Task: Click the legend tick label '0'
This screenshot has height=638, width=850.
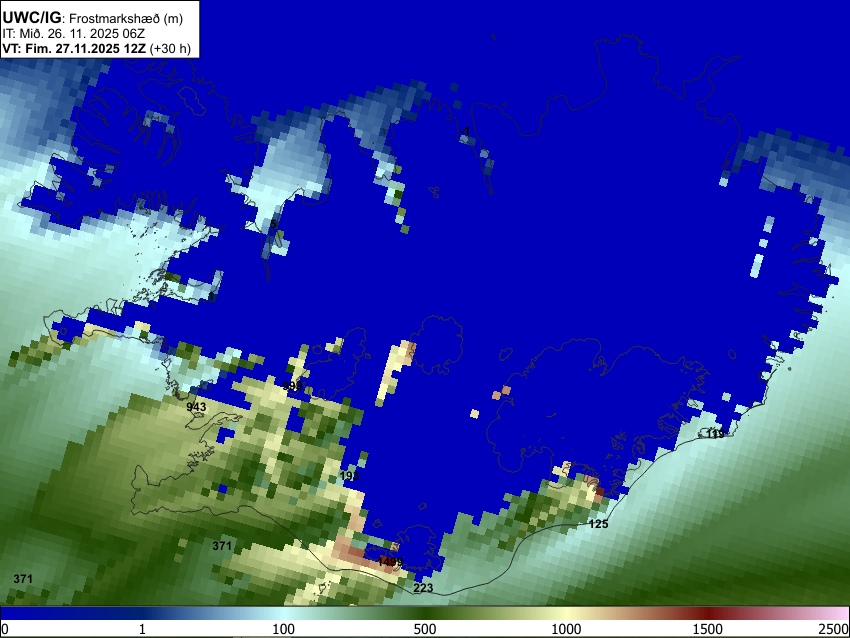Action: pos(5,629)
